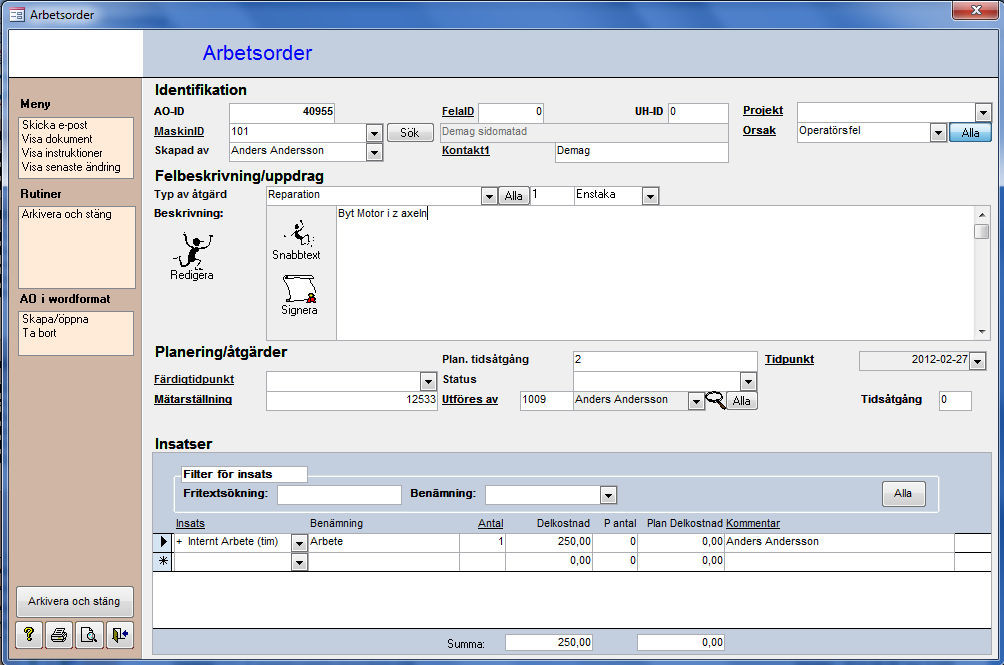
Task: Select the new record asterisk row selector
Action: pos(163,561)
